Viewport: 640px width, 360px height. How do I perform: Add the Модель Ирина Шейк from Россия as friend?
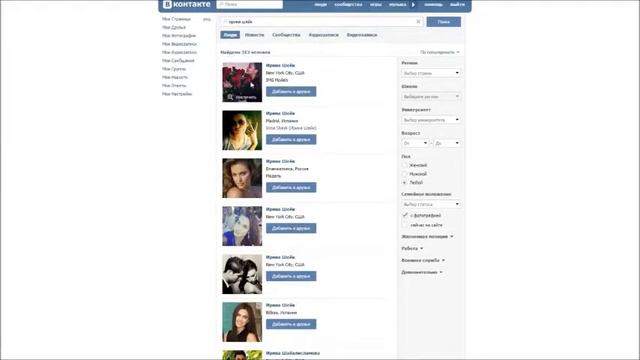click(x=291, y=188)
